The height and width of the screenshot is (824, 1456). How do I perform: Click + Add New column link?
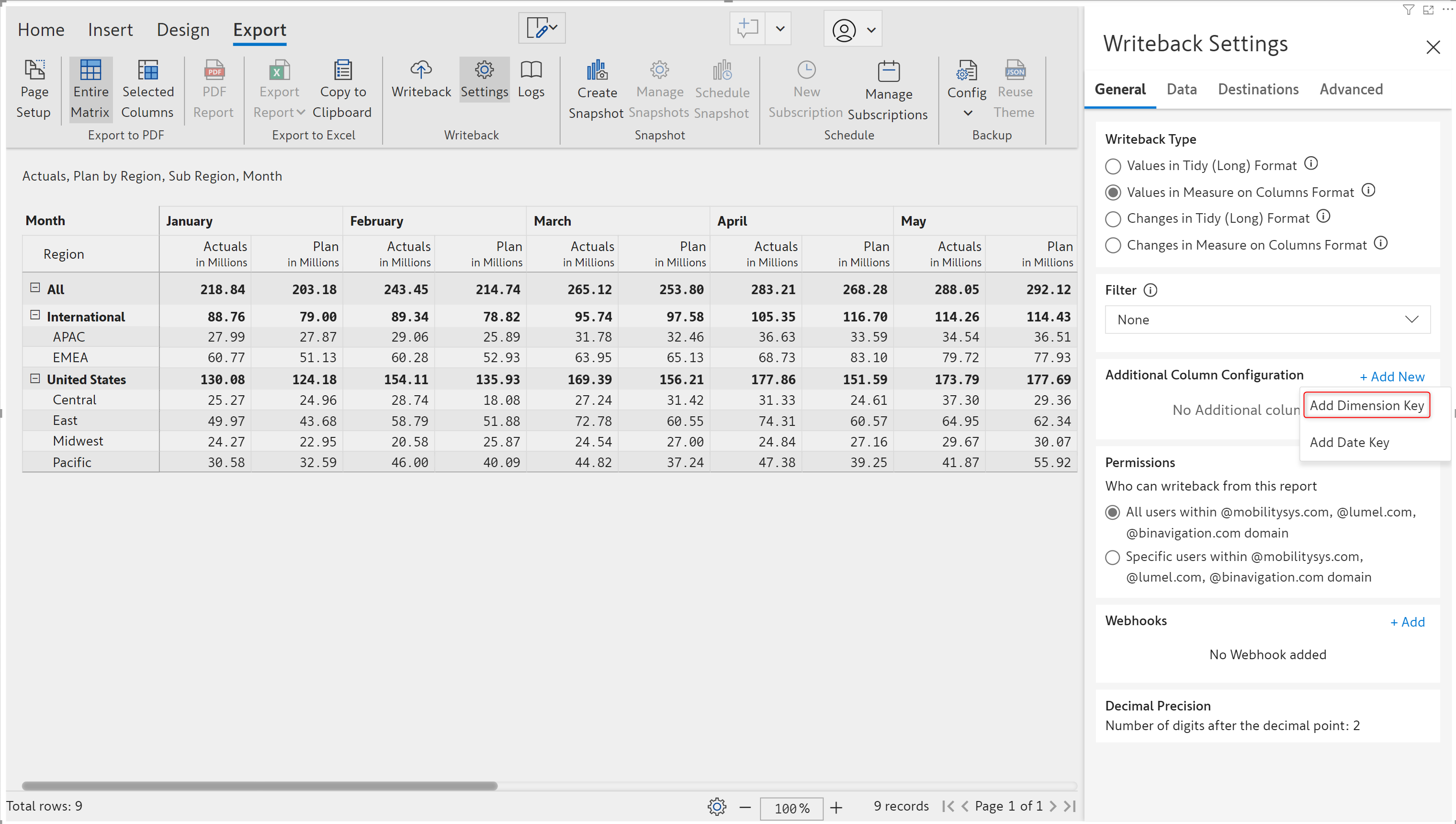tap(1391, 377)
